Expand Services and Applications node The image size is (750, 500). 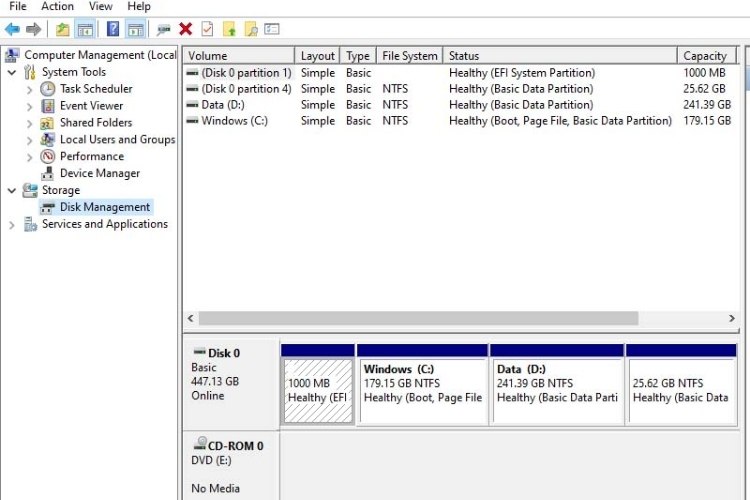[12, 224]
